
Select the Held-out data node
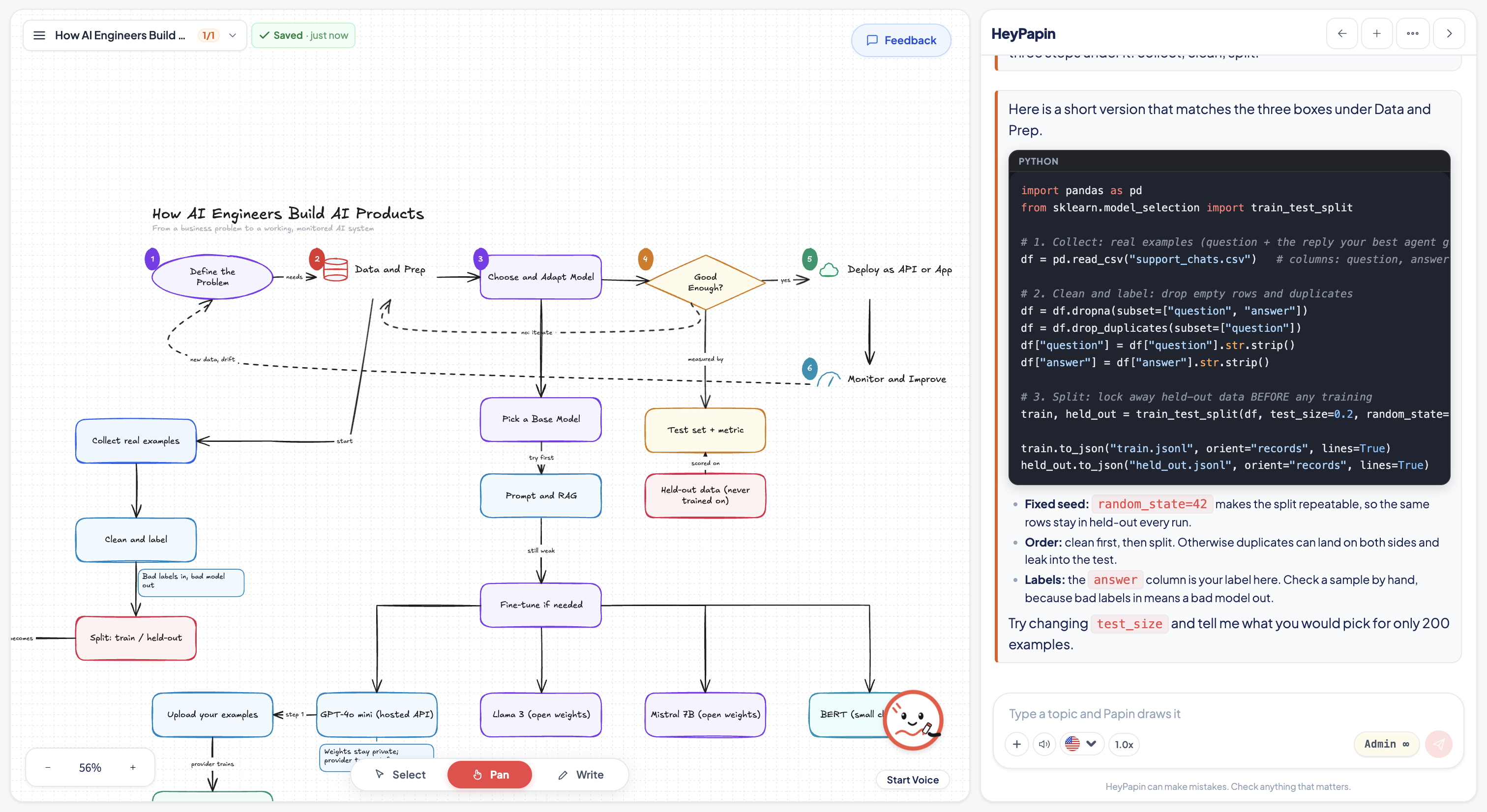[705, 496]
